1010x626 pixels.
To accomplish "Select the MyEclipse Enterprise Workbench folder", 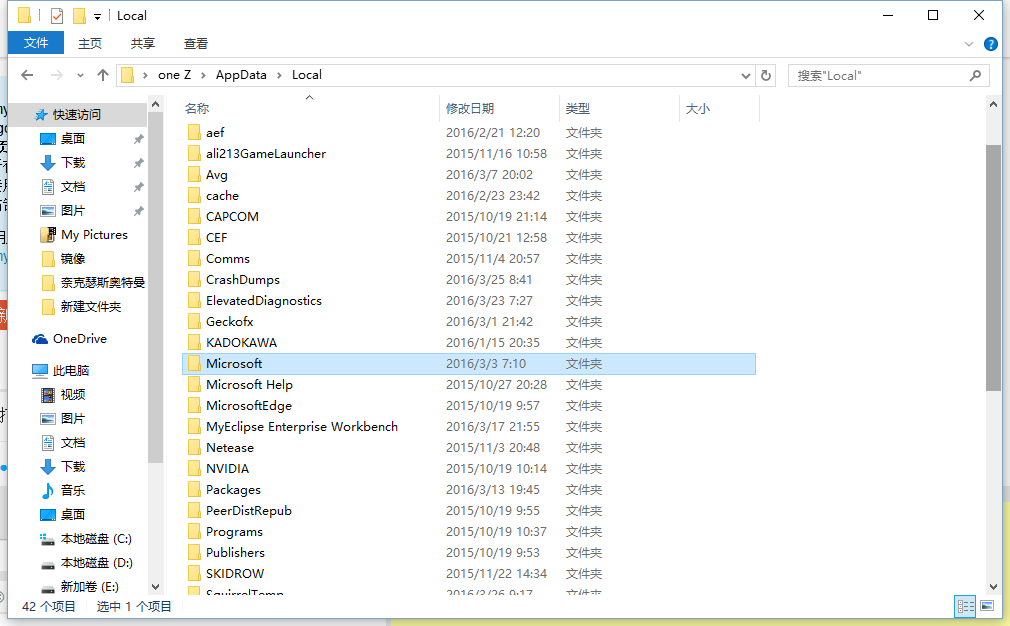I will click(x=301, y=426).
